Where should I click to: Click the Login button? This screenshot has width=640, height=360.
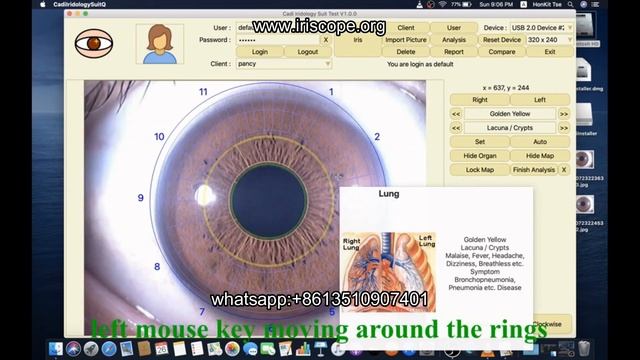pos(260,52)
